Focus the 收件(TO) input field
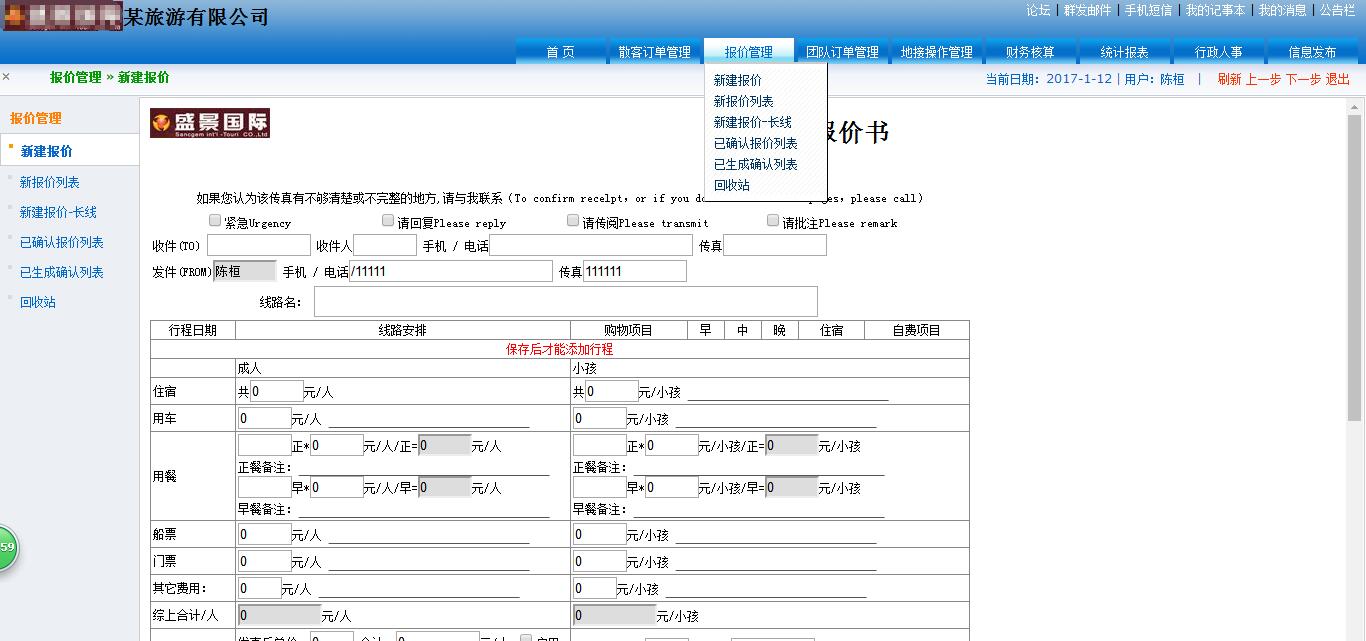The image size is (1366, 641). point(259,245)
